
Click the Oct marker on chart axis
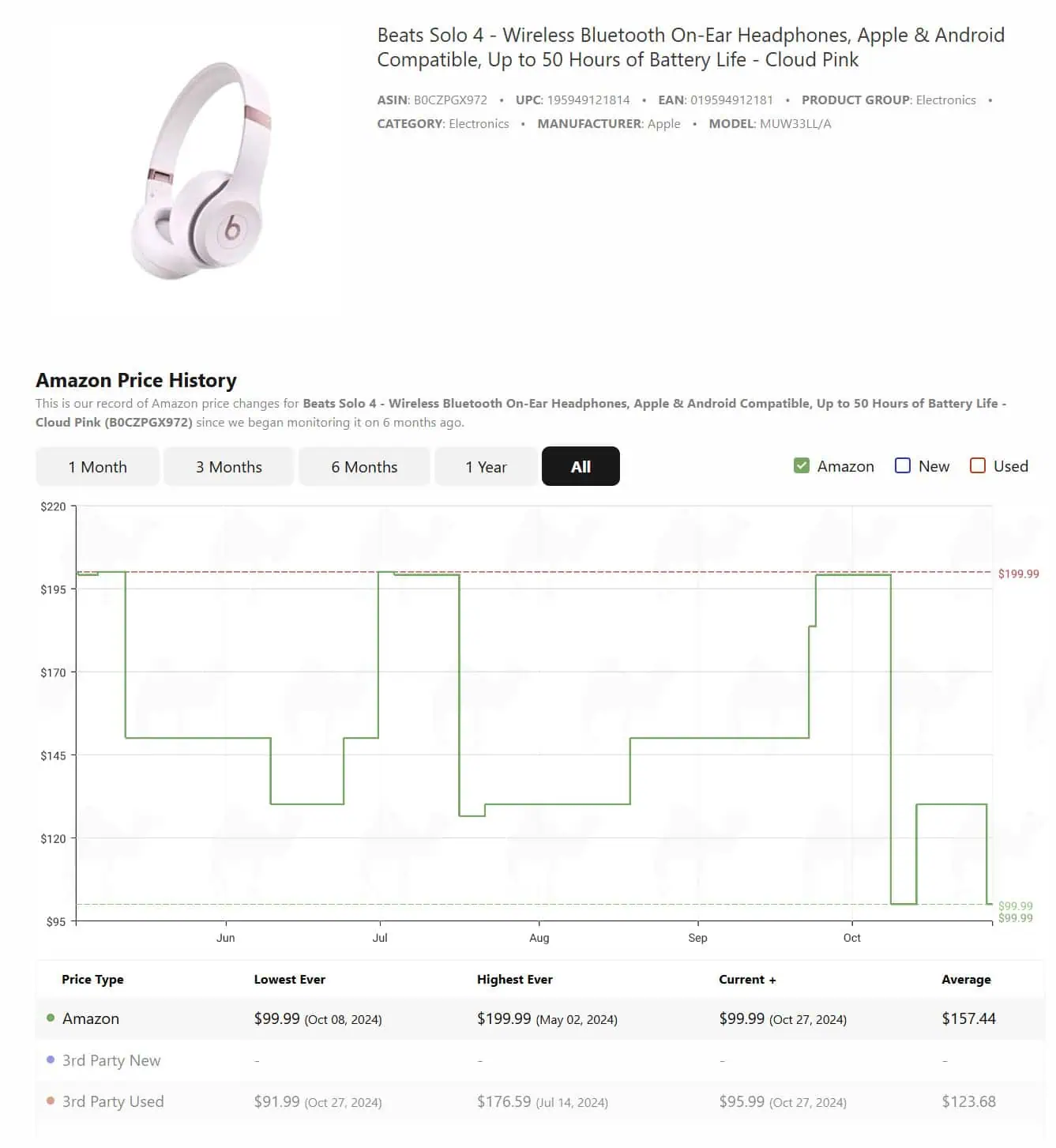coord(851,938)
